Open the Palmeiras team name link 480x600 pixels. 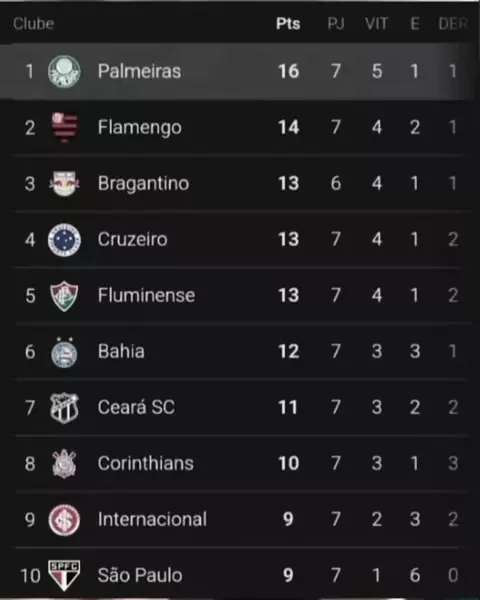pyautogui.click(x=139, y=71)
